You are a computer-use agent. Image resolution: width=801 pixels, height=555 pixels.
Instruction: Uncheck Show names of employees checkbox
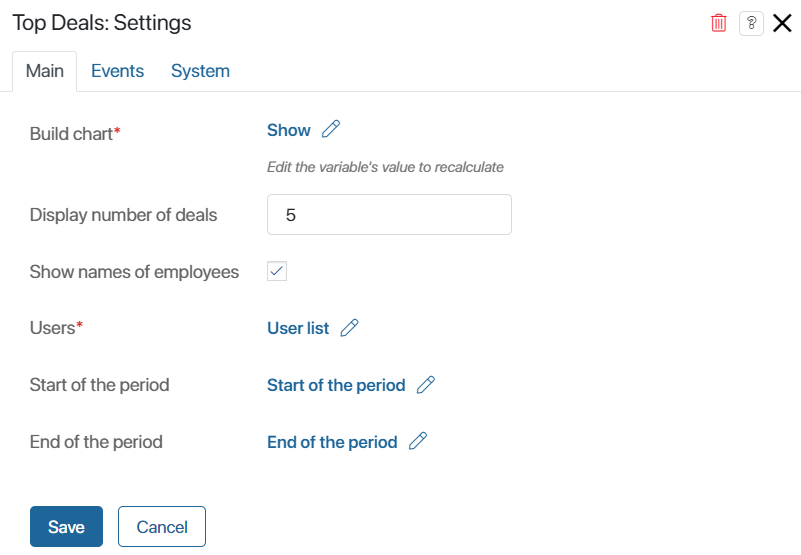pos(277,271)
